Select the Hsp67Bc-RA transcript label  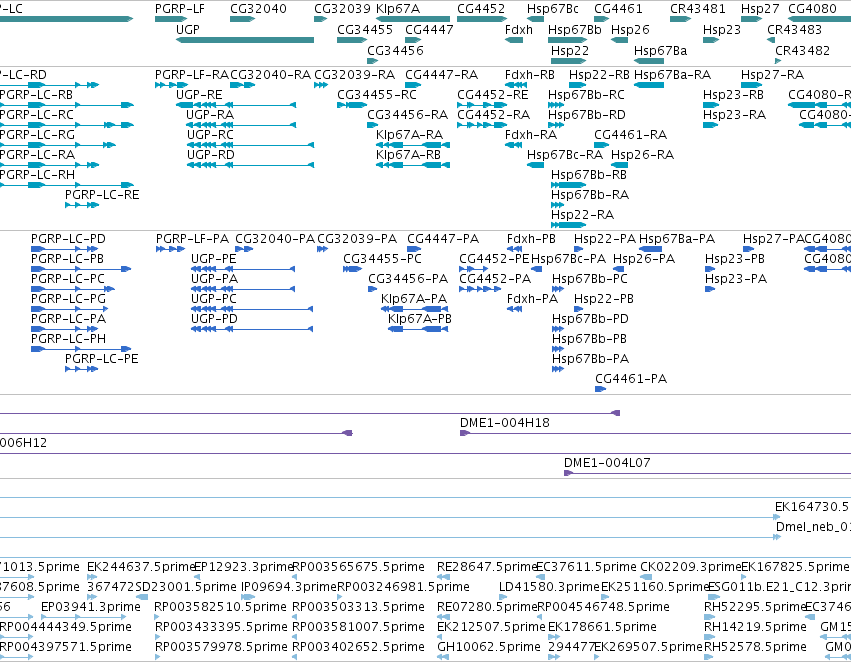tap(564, 155)
